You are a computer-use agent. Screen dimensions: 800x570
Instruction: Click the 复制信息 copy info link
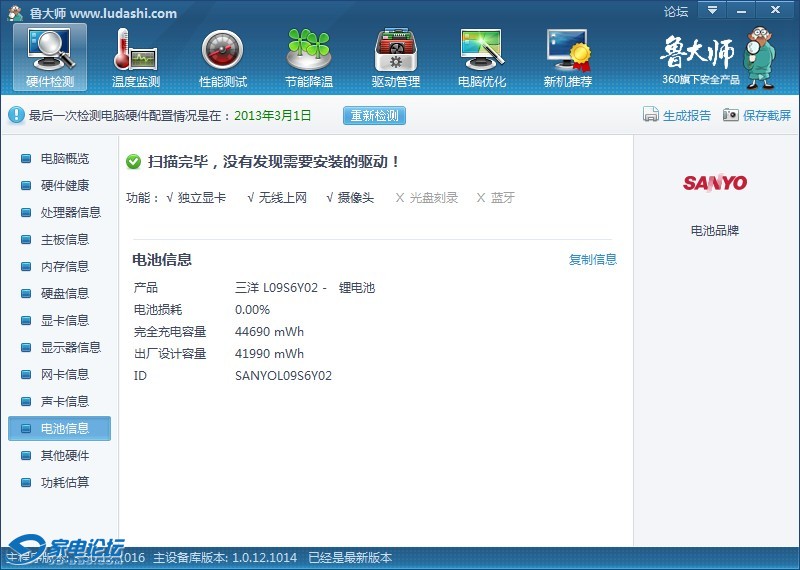point(593,260)
